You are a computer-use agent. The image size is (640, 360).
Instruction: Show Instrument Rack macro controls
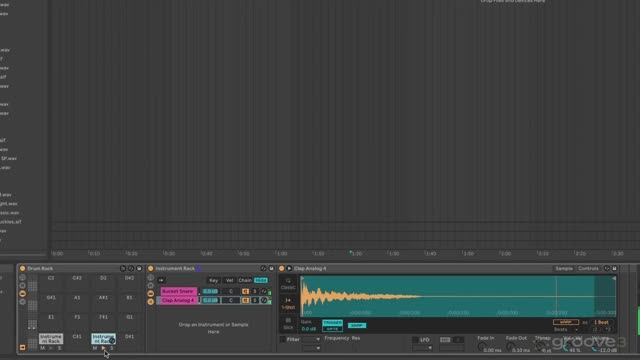151,278
